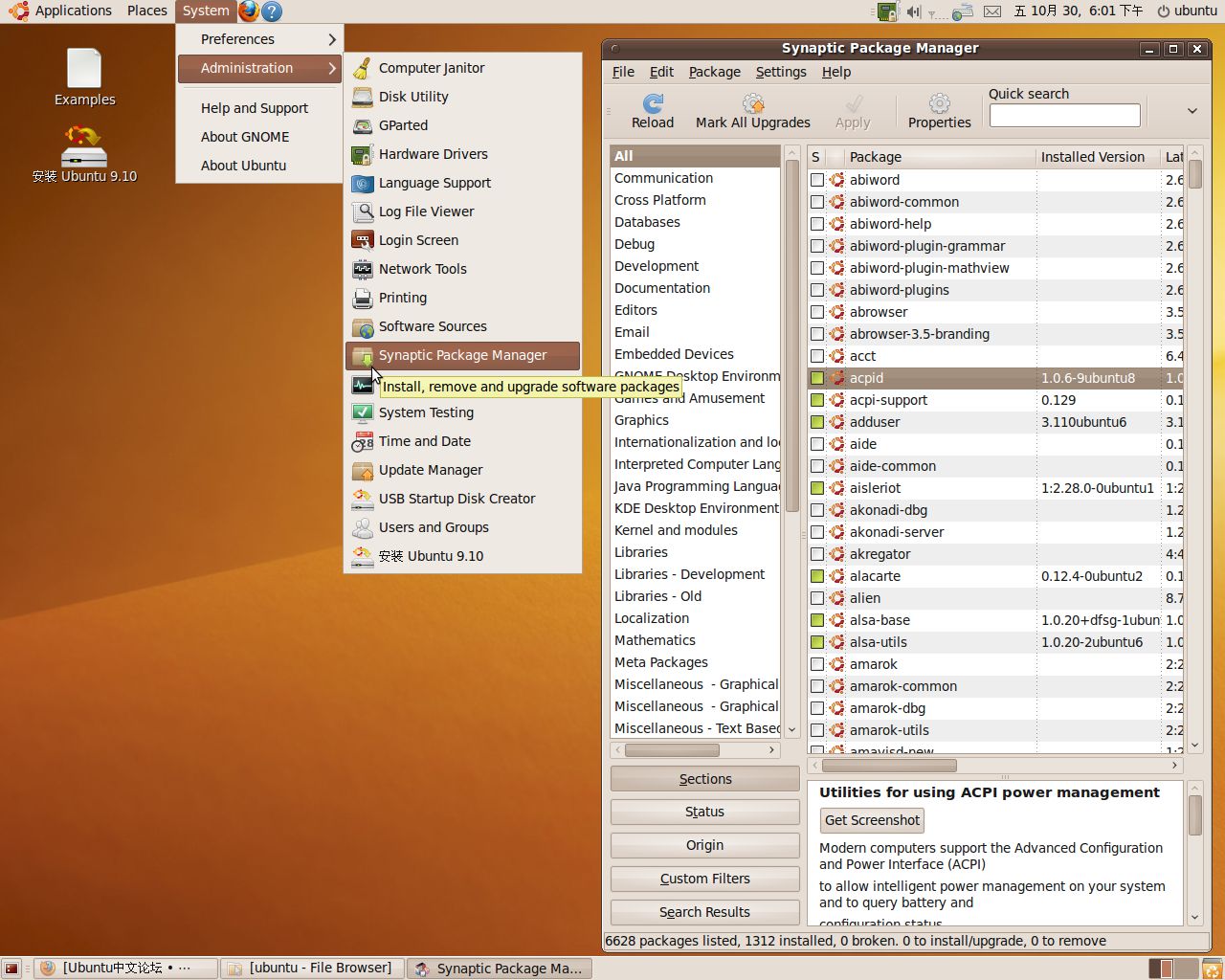Open Computer Janitor from Administration menu

point(462,68)
